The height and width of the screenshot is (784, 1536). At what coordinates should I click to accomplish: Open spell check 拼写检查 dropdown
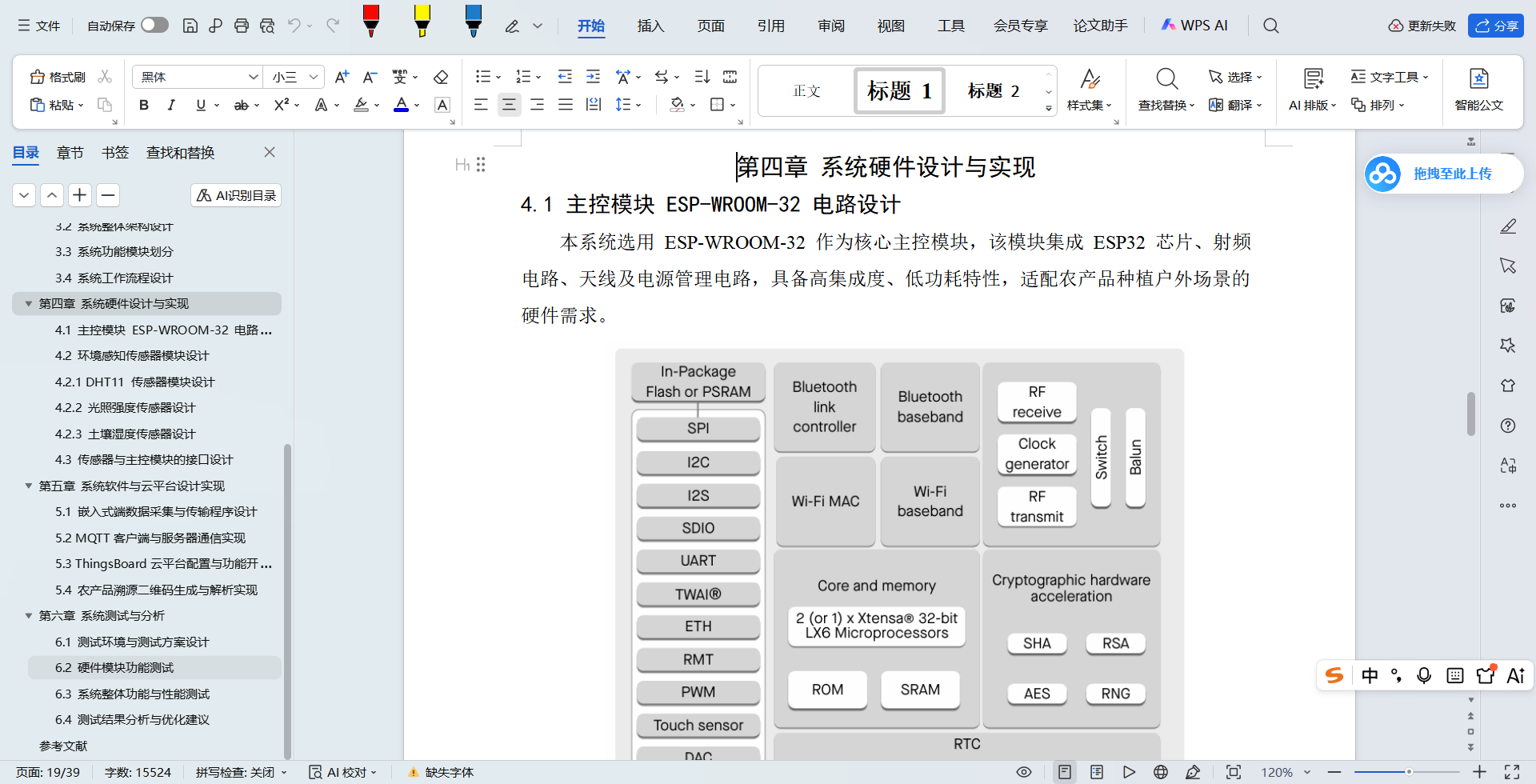tap(283, 773)
